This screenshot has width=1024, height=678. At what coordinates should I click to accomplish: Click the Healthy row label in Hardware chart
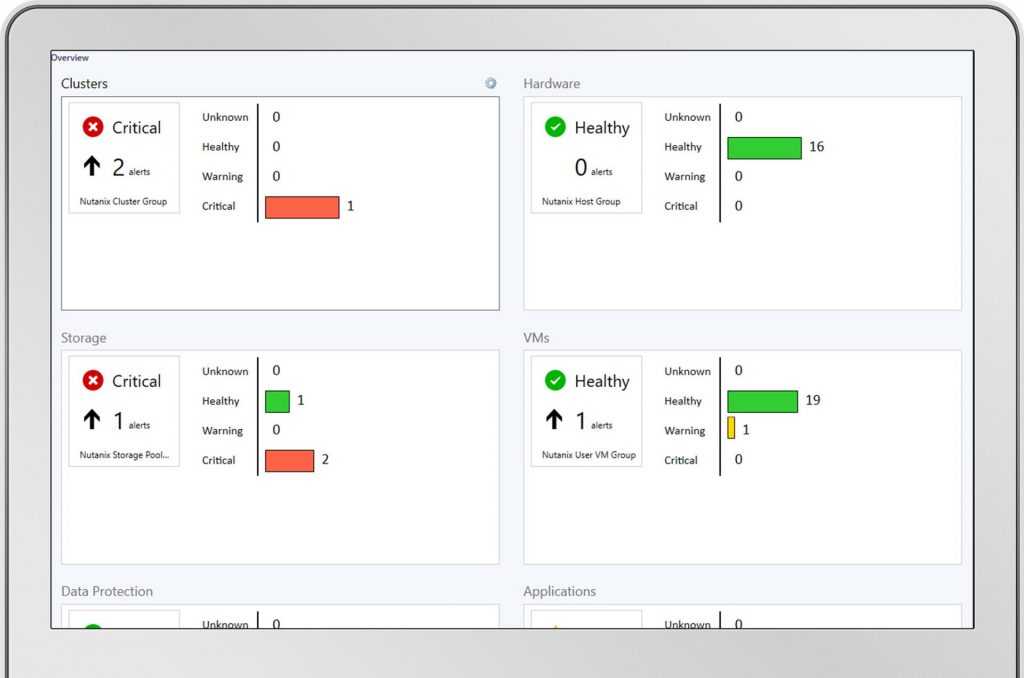(683, 147)
